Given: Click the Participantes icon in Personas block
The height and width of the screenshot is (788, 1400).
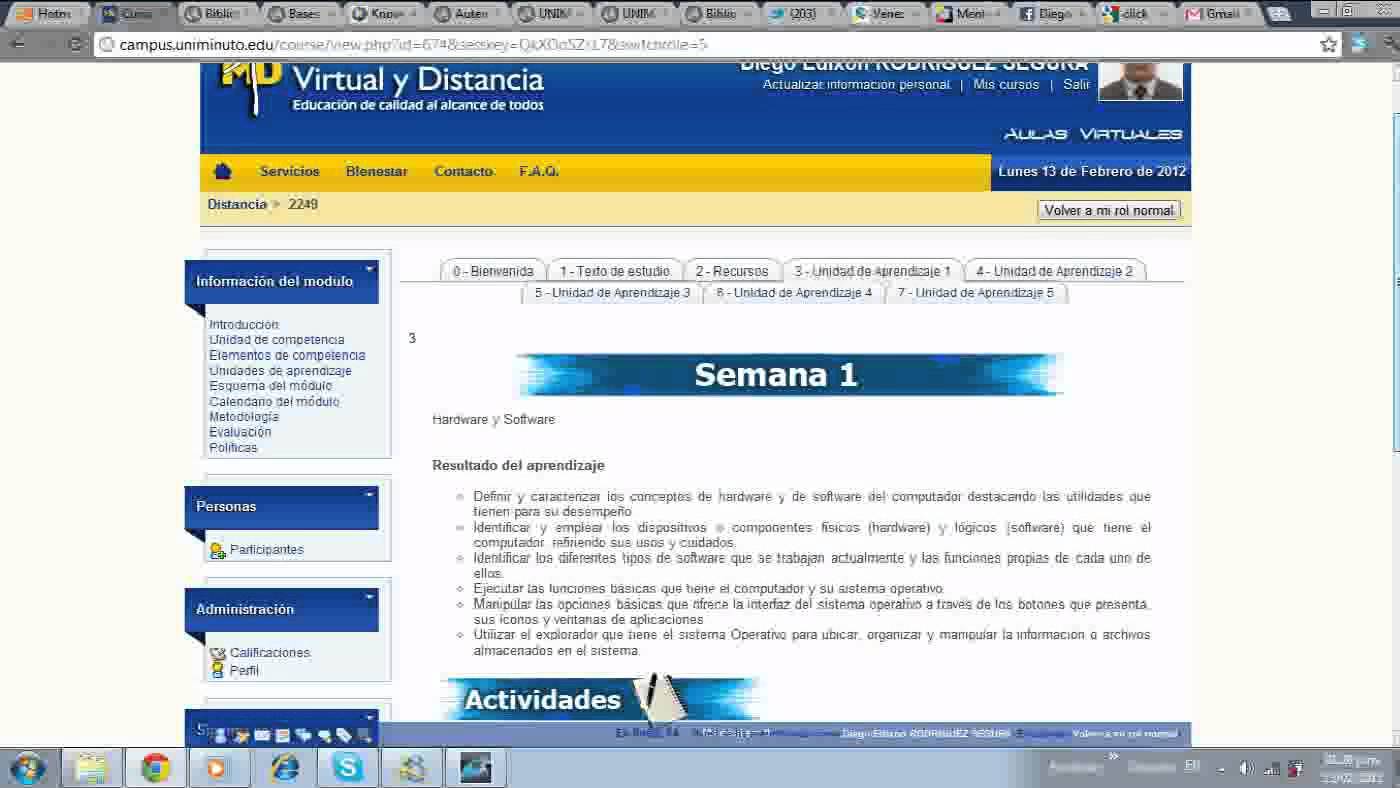Looking at the screenshot, I should [x=217, y=550].
